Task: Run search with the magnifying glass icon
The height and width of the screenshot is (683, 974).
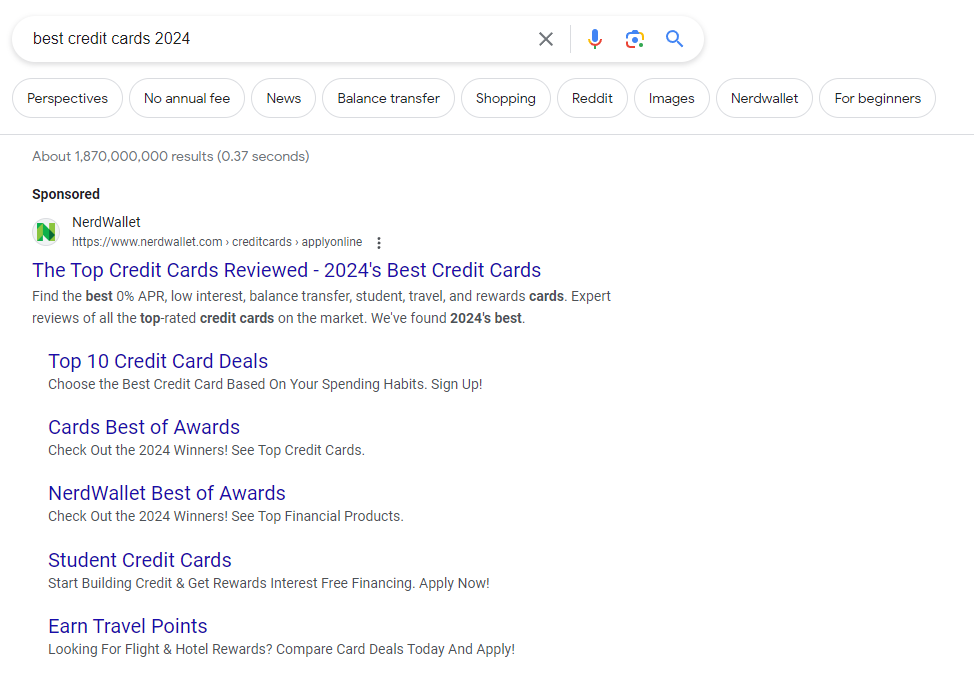Action: tap(675, 39)
